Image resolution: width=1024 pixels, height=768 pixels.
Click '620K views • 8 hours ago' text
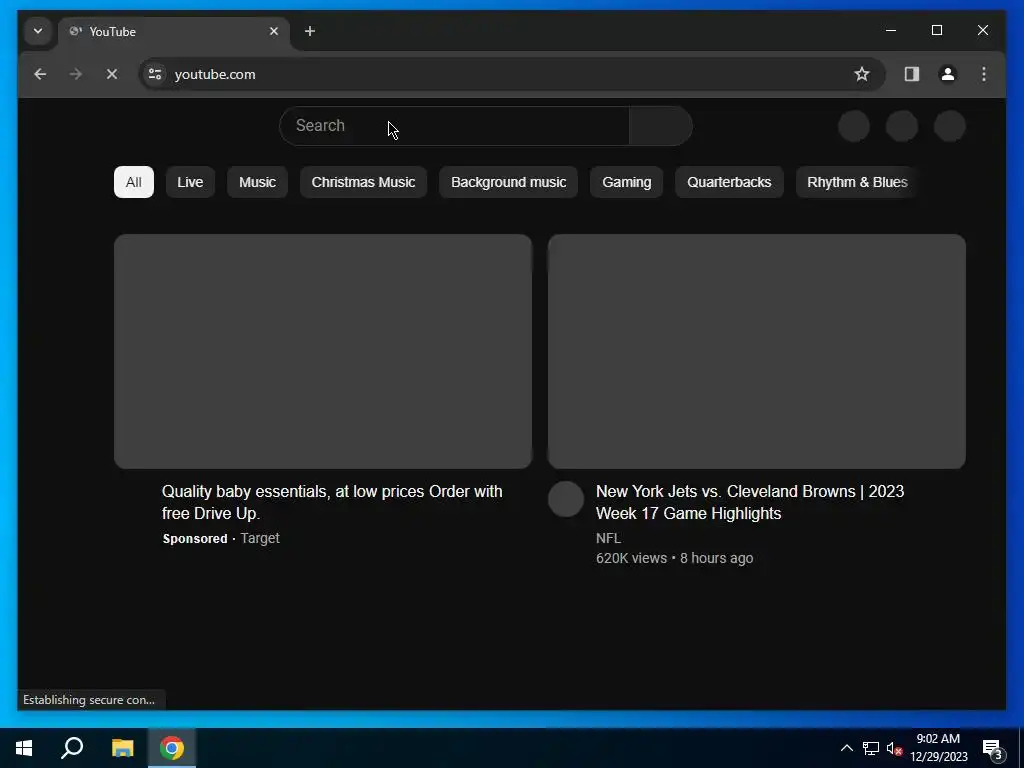[x=675, y=558]
